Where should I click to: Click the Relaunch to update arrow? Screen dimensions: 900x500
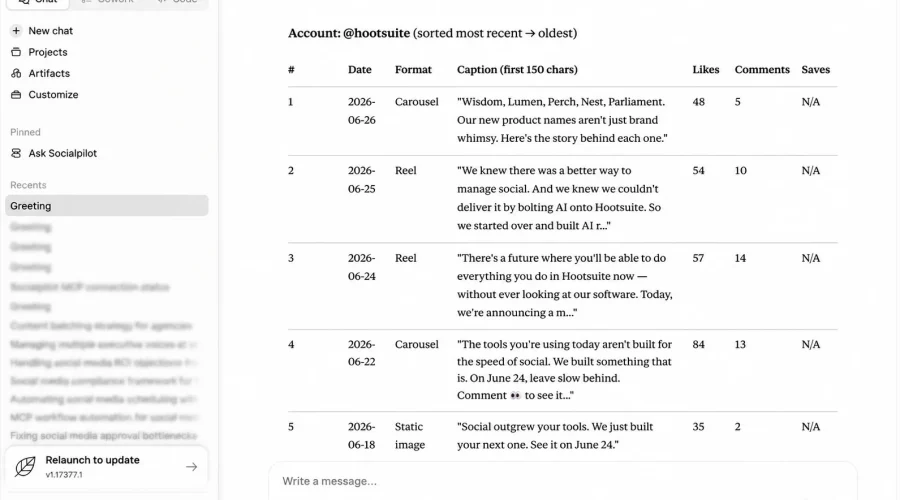(192, 467)
